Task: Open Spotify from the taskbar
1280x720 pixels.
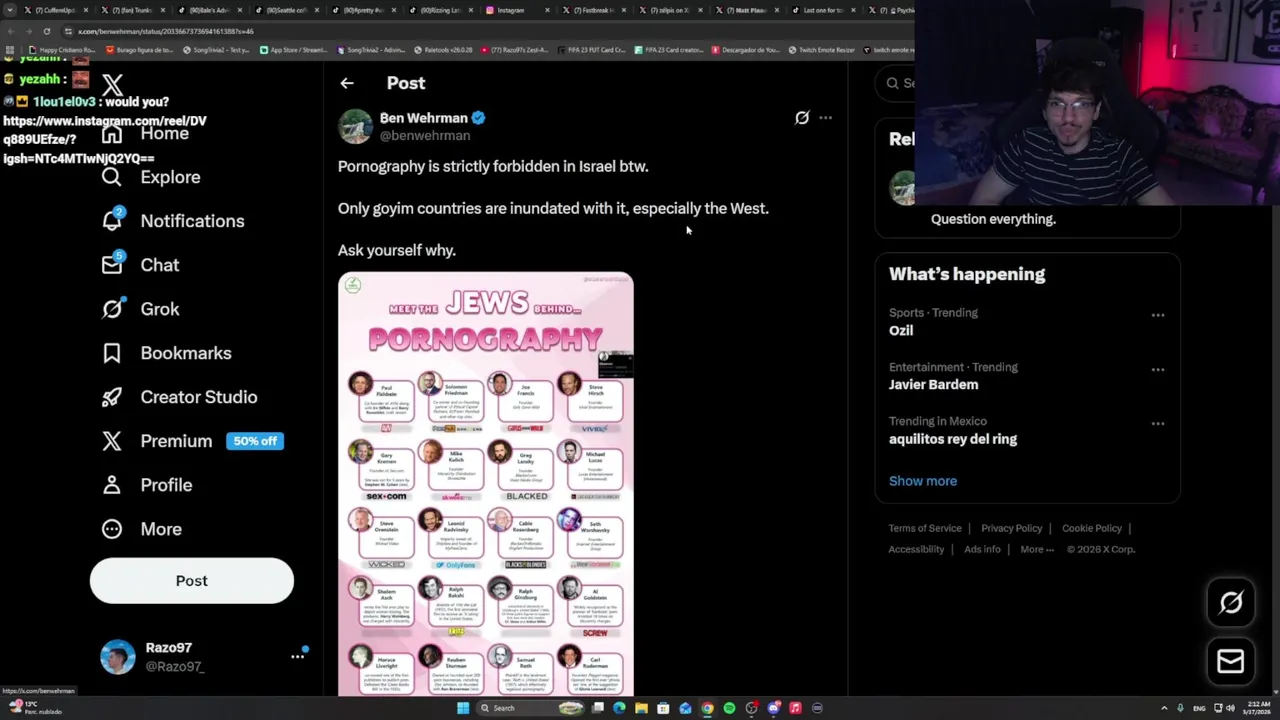Action: (x=729, y=708)
